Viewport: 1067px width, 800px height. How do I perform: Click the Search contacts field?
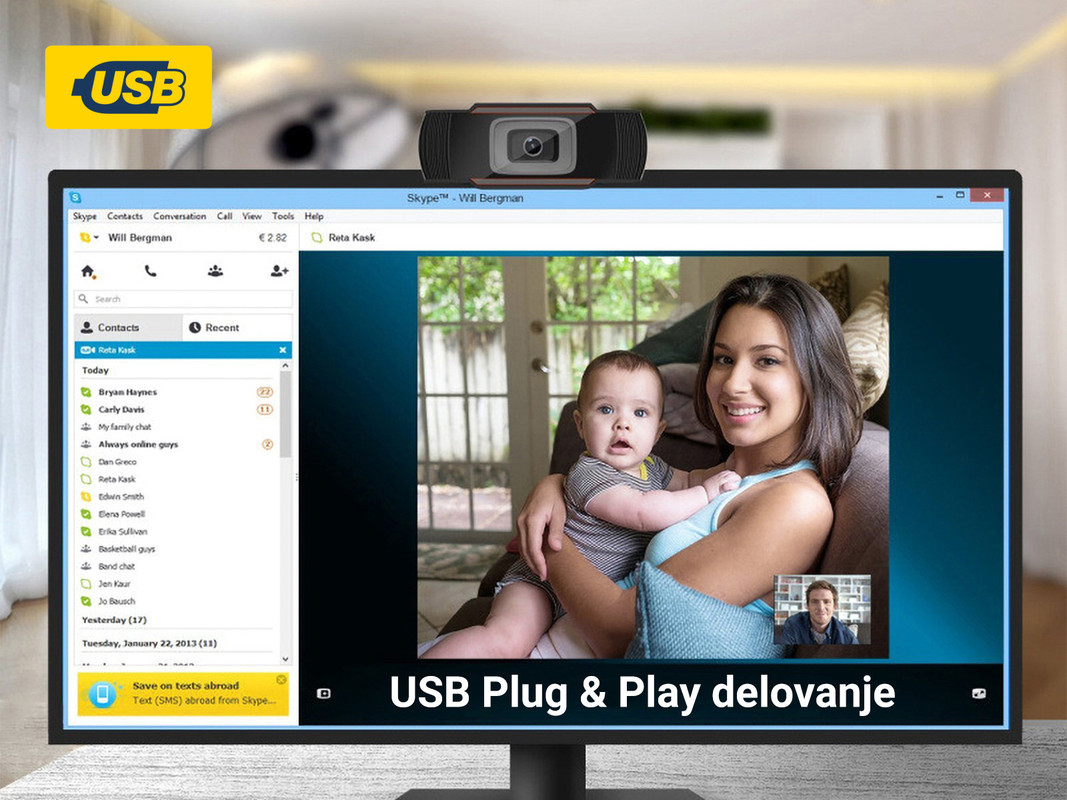183,299
